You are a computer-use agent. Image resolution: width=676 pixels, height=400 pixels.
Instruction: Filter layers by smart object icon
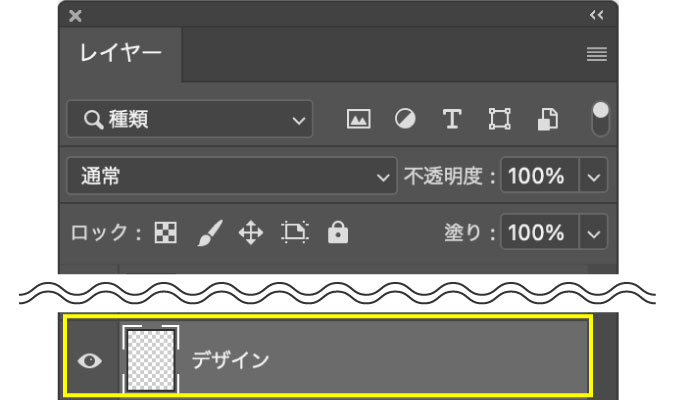click(548, 120)
